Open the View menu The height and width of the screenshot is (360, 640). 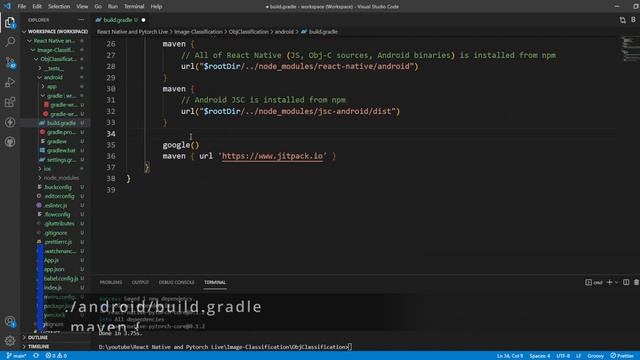(82, 7)
